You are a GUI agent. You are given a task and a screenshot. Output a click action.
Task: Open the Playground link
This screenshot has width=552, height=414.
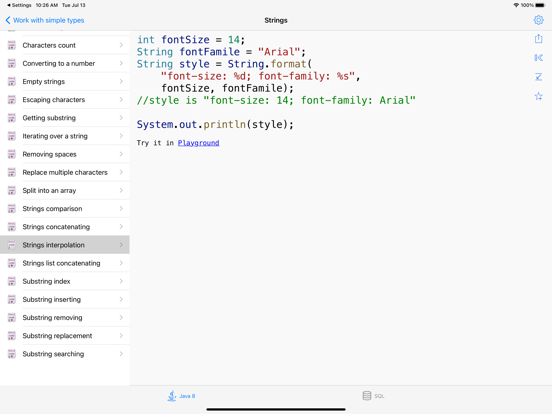tap(198, 143)
